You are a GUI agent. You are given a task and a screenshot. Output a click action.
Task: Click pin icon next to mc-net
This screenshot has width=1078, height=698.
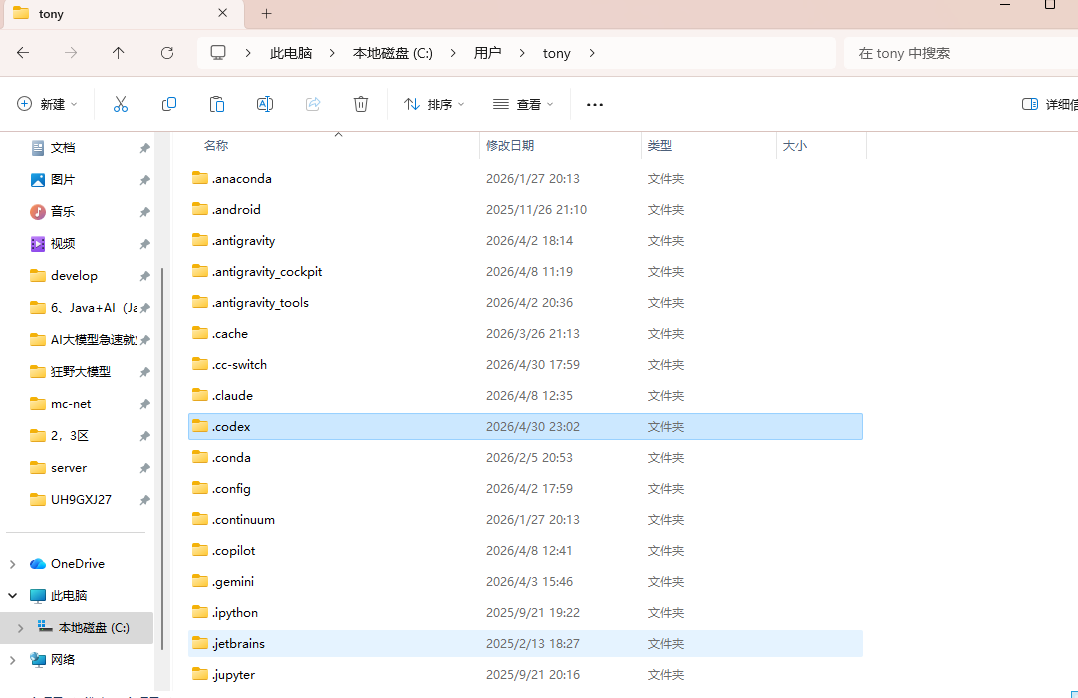[x=144, y=404]
